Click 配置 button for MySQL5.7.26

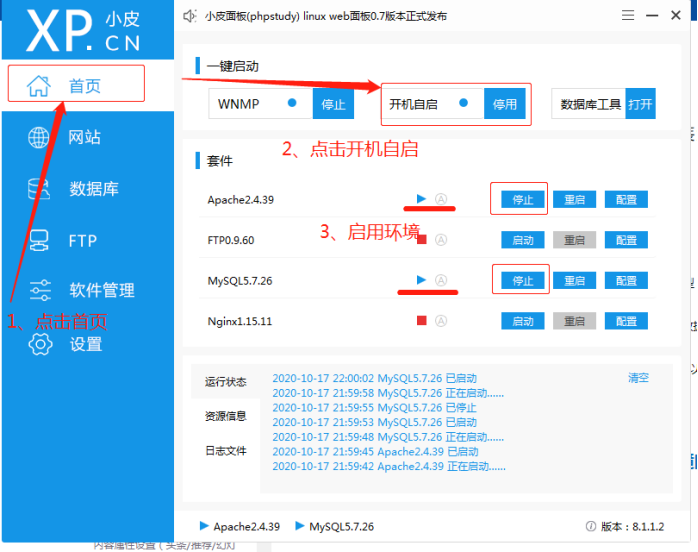(x=626, y=281)
